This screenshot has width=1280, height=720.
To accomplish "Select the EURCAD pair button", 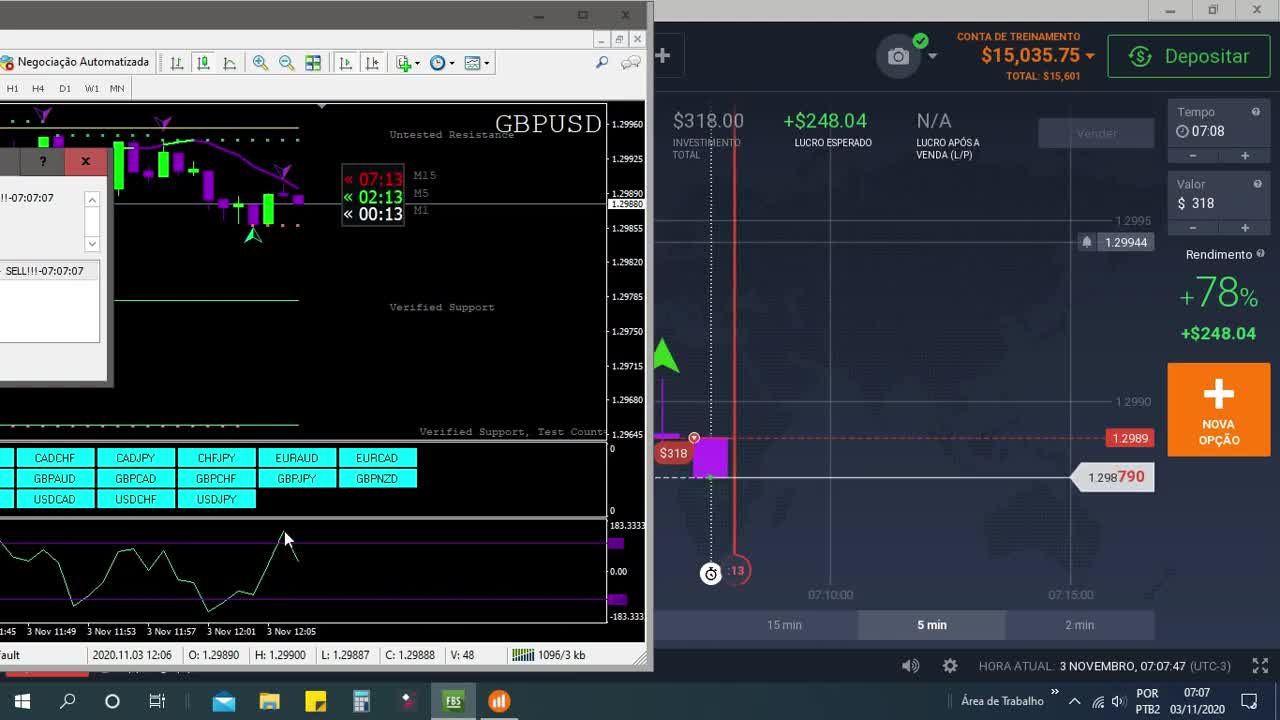I will point(377,458).
